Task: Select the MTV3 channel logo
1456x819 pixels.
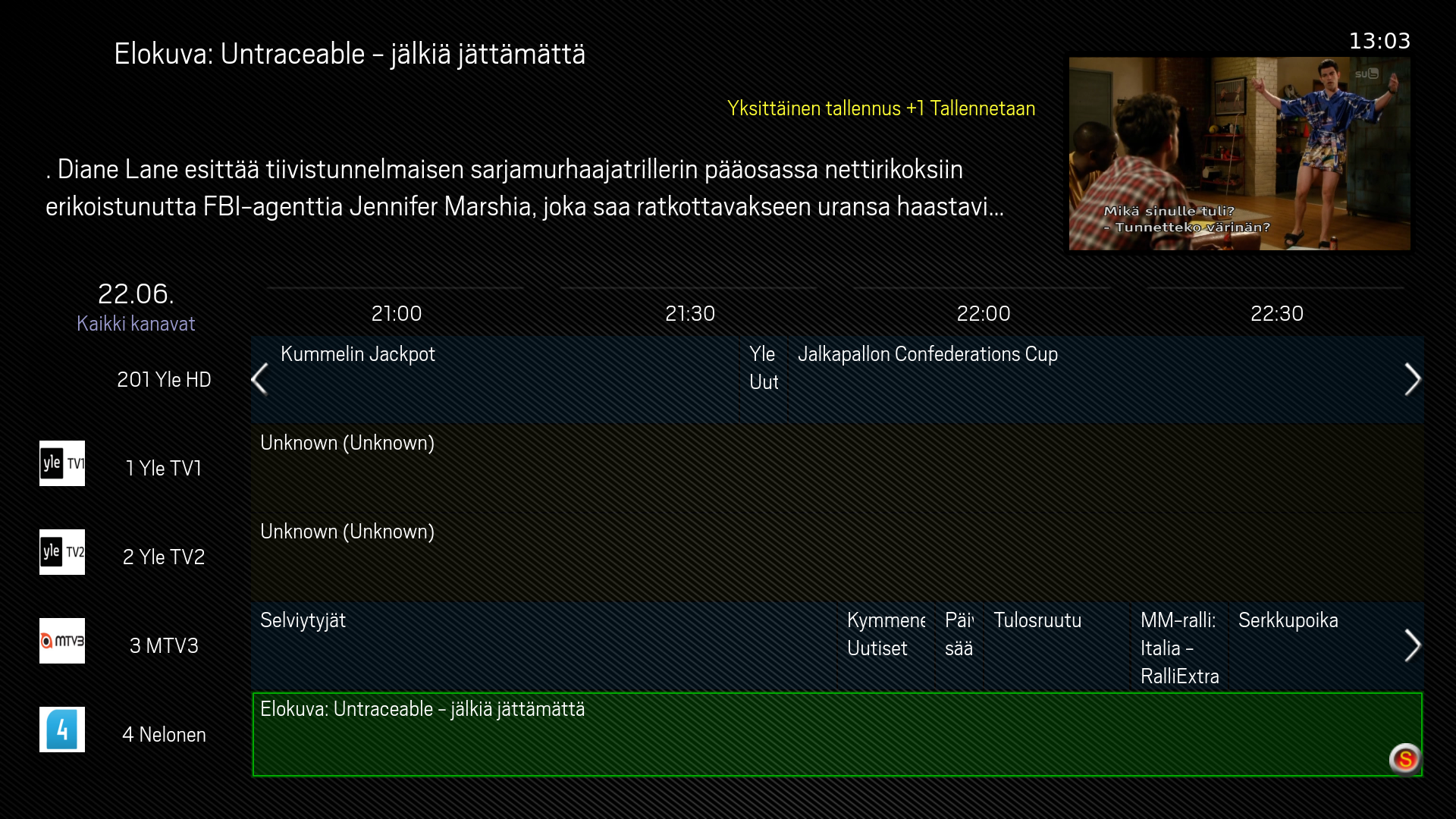Action: click(x=62, y=641)
